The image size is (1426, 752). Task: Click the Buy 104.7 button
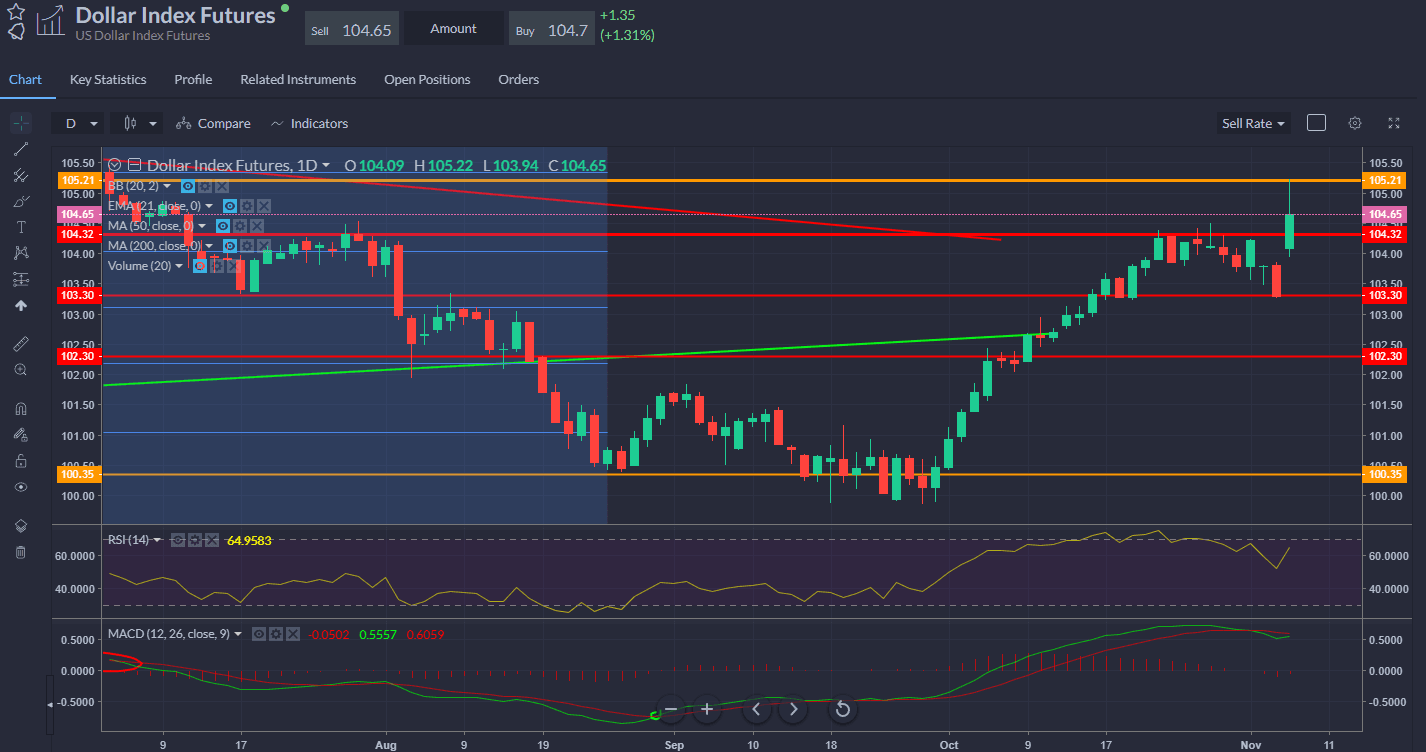pyautogui.click(x=551, y=29)
